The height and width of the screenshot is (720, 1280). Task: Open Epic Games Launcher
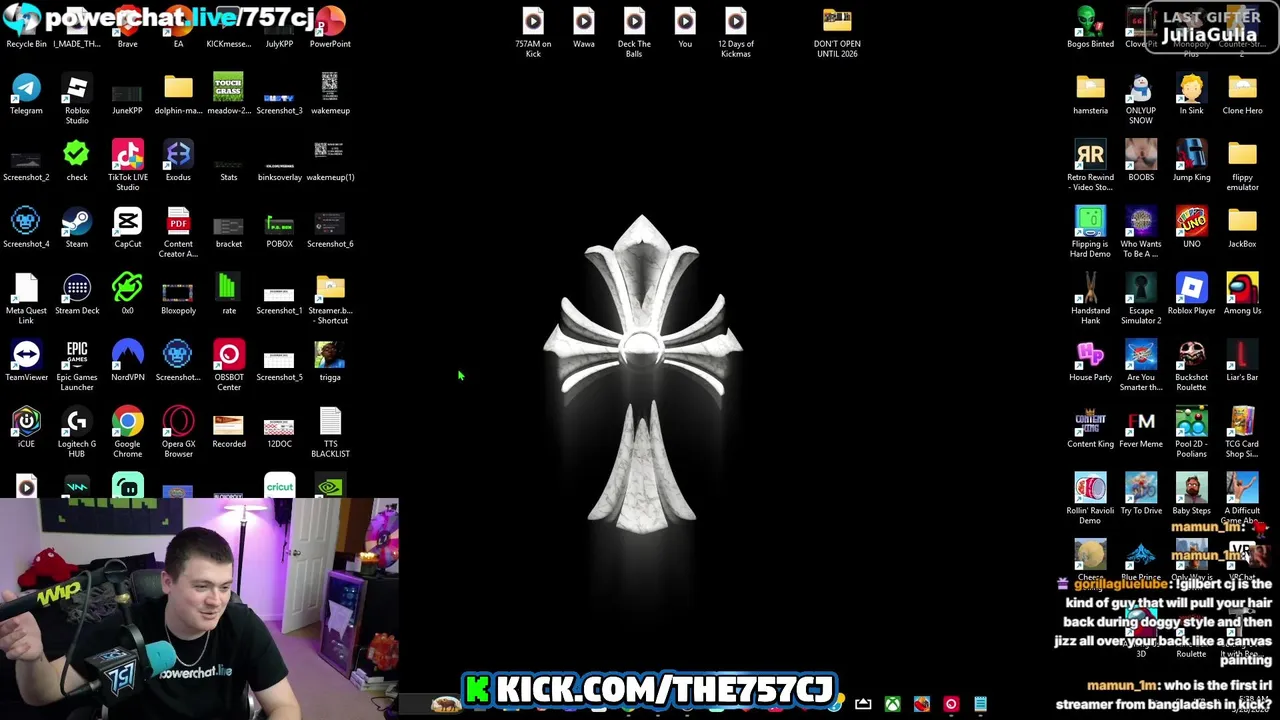(77, 366)
